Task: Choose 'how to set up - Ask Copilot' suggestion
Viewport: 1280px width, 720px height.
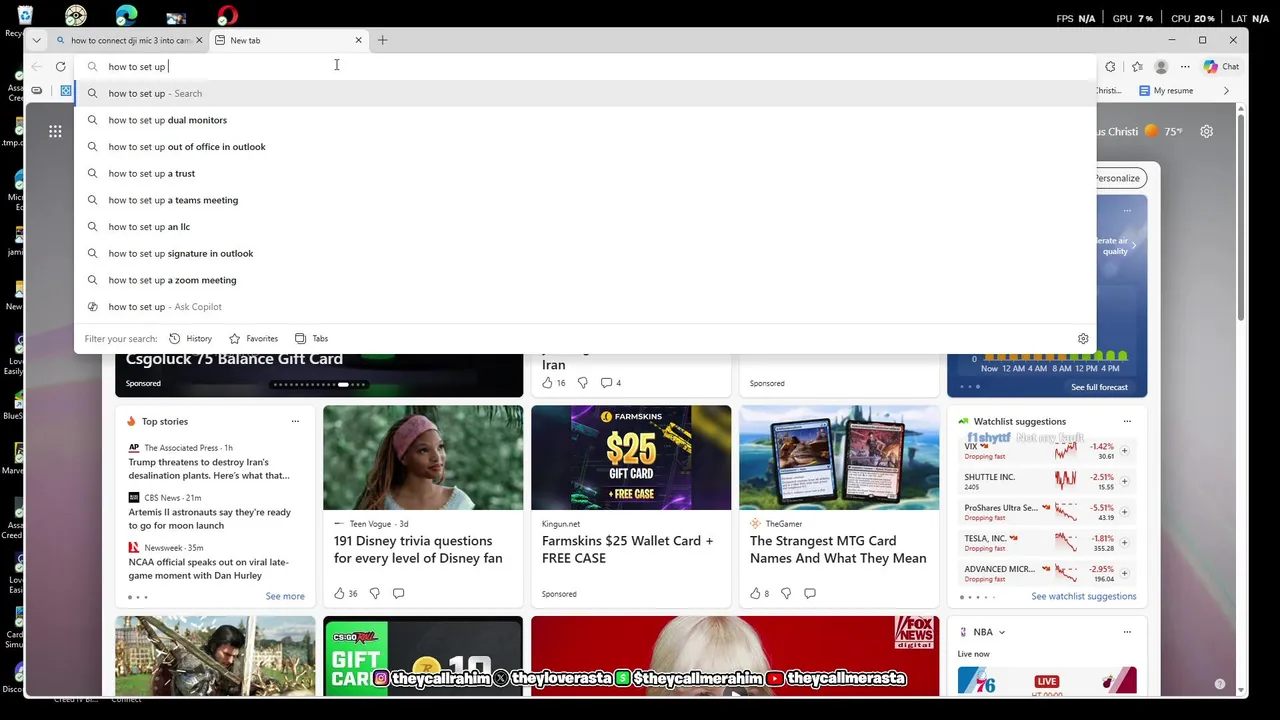Action: 585,307
